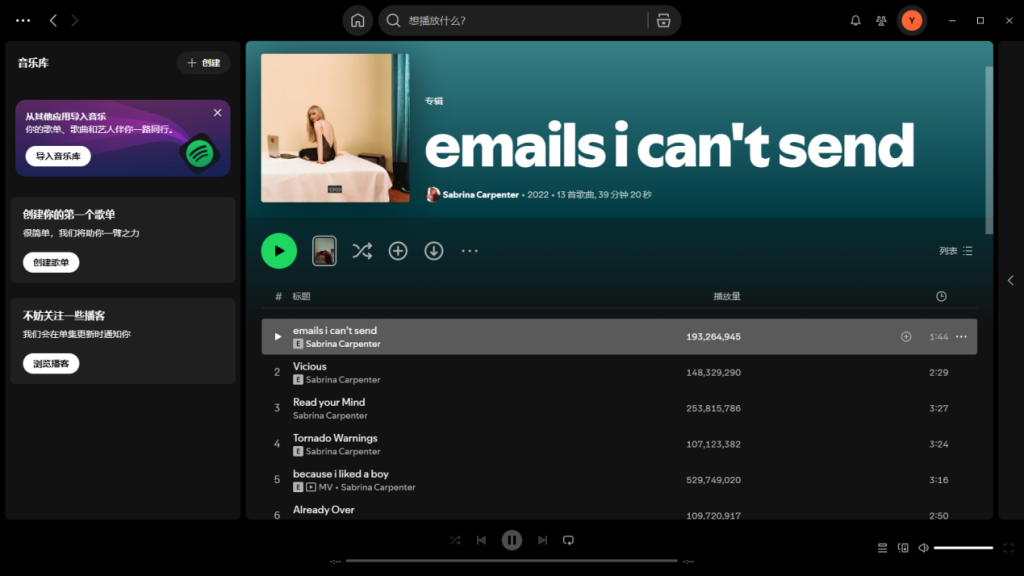Click the play count column header
The width and height of the screenshot is (1024, 576).
727,296
